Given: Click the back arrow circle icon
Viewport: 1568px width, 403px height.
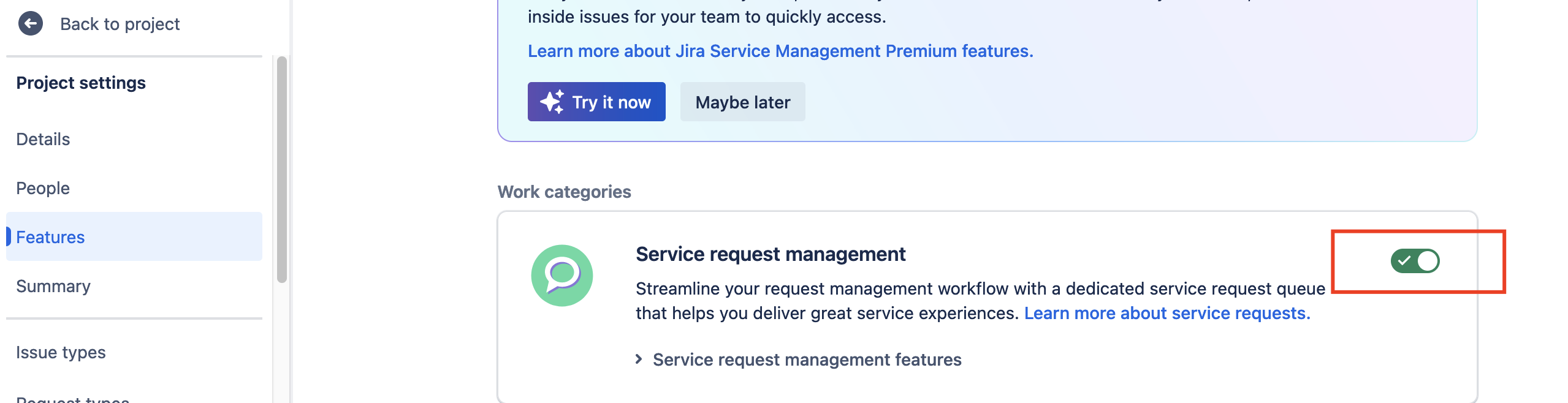Looking at the screenshot, I should coord(31,24).
